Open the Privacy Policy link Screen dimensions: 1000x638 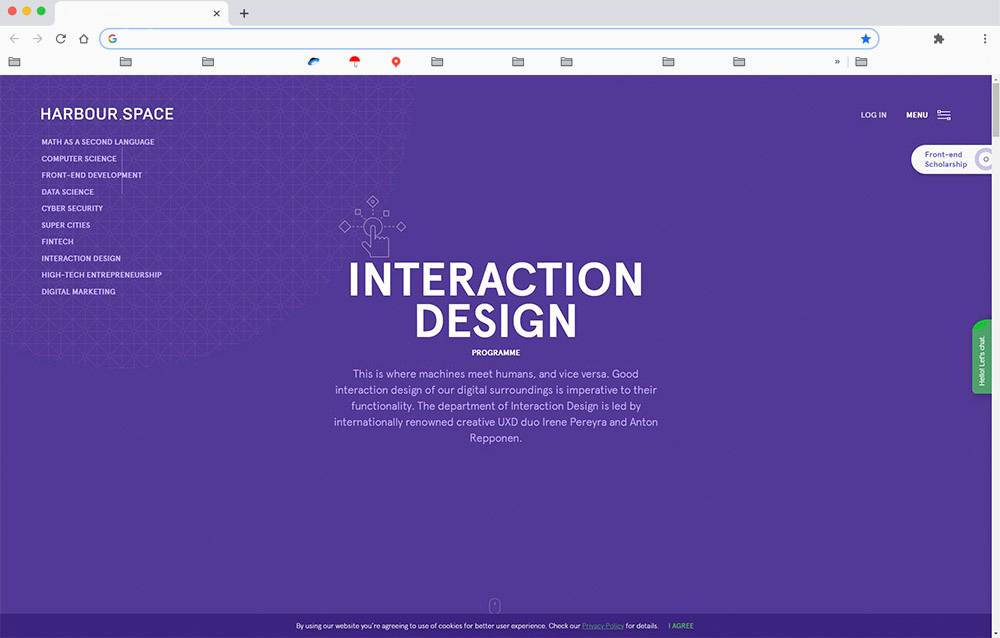pos(603,626)
